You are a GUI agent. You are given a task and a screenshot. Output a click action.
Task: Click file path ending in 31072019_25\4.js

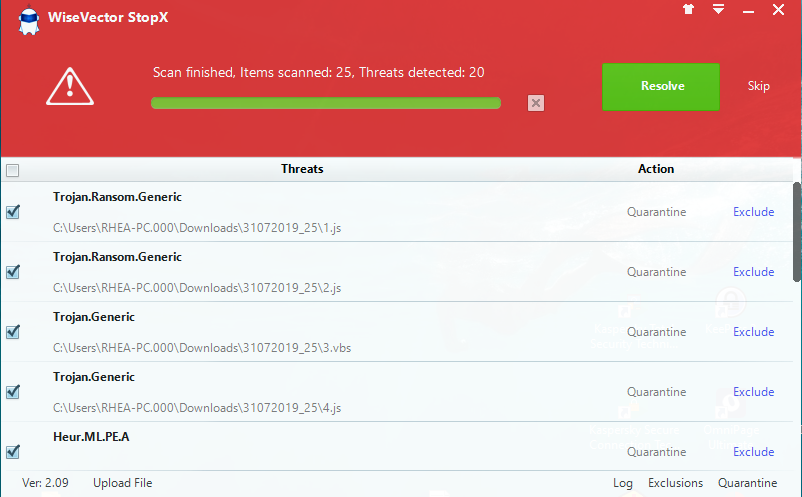(197, 408)
